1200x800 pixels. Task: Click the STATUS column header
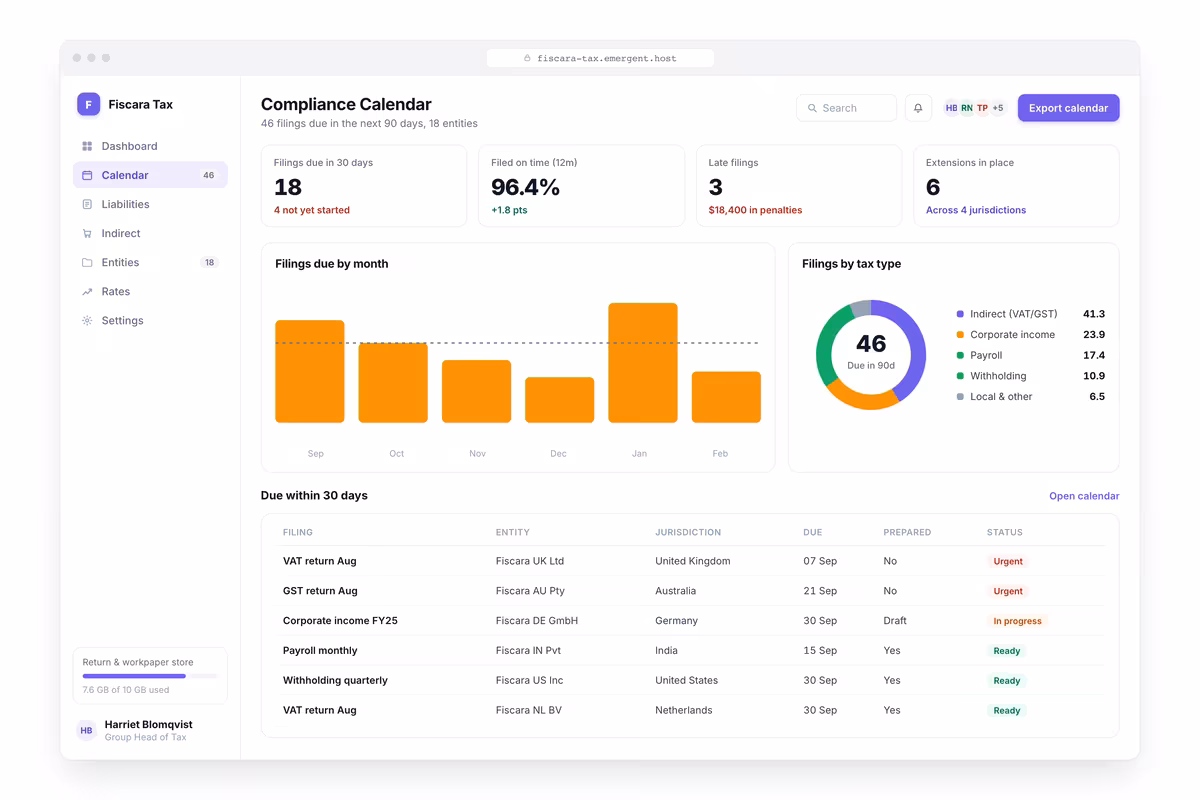1005,533
